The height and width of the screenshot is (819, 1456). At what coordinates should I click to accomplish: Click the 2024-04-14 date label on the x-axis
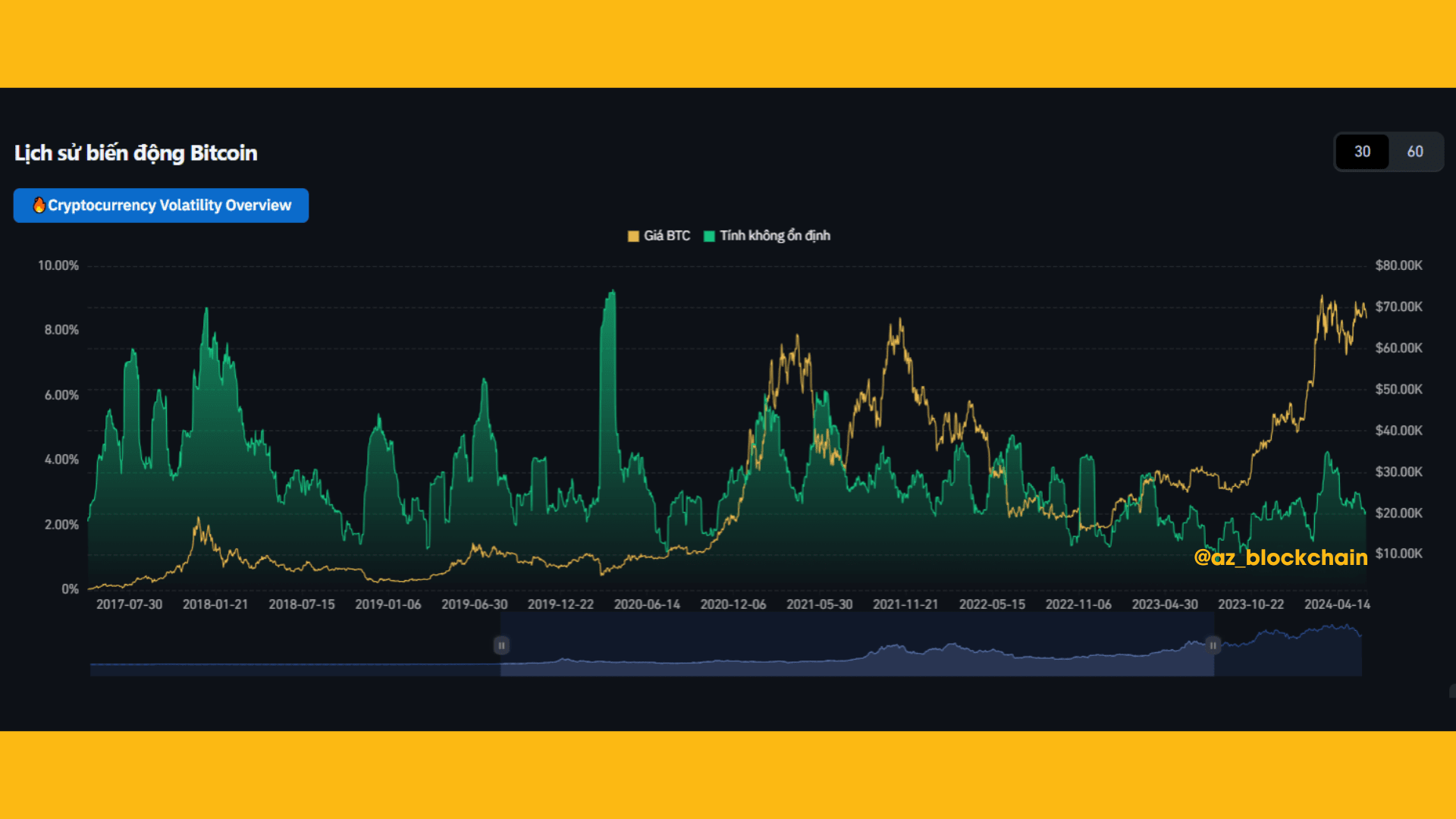pos(1337,604)
